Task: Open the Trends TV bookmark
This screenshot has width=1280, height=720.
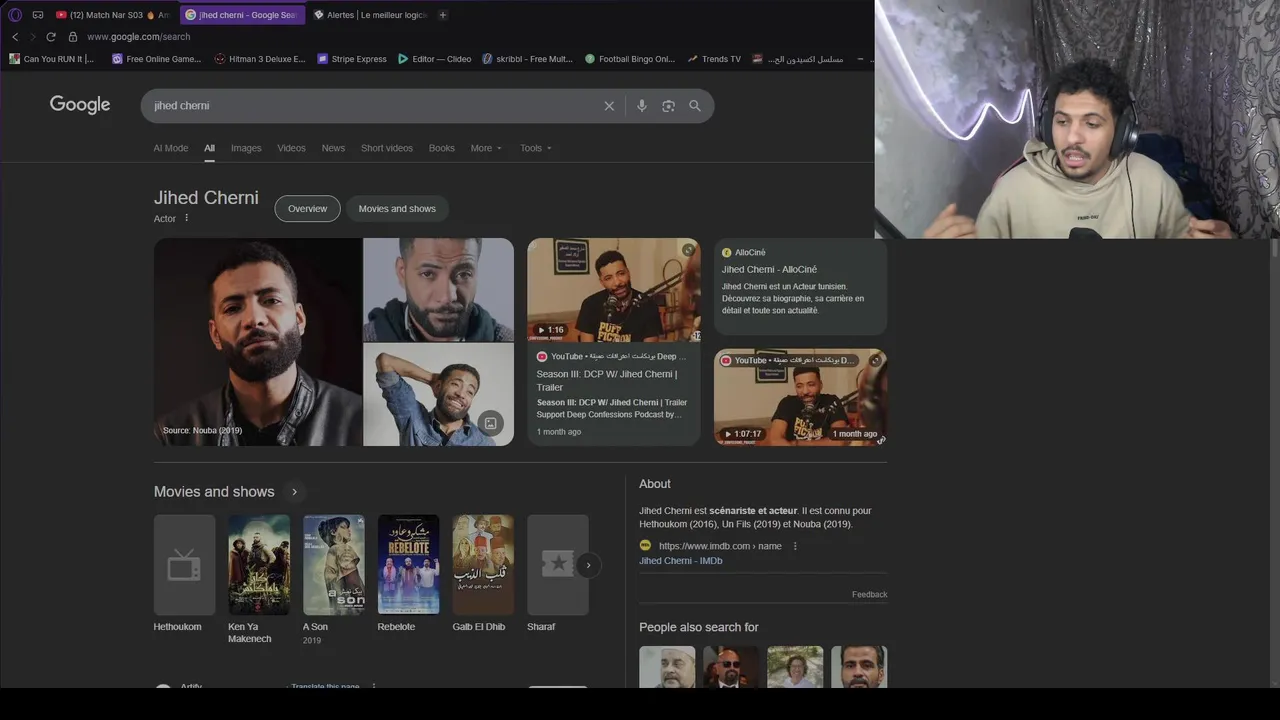Action: 714,59
